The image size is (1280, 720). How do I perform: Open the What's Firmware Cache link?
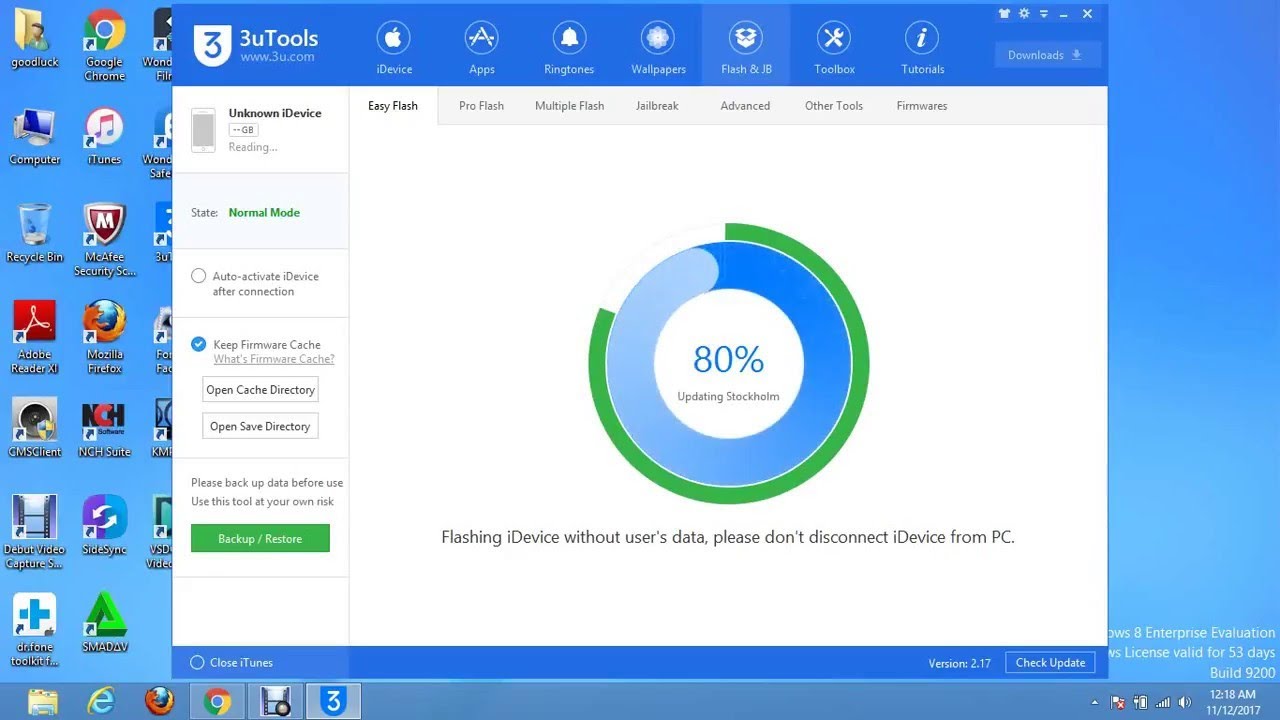click(x=274, y=359)
